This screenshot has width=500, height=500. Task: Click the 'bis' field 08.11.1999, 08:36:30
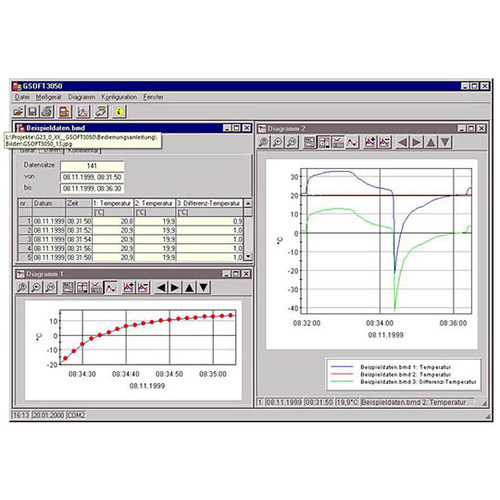click(x=92, y=188)
